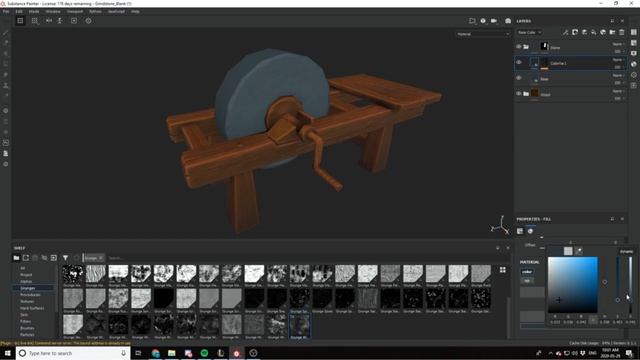The image size is (640, 360).
Task: Open the Help menu
Action: (x=135, y=11)
